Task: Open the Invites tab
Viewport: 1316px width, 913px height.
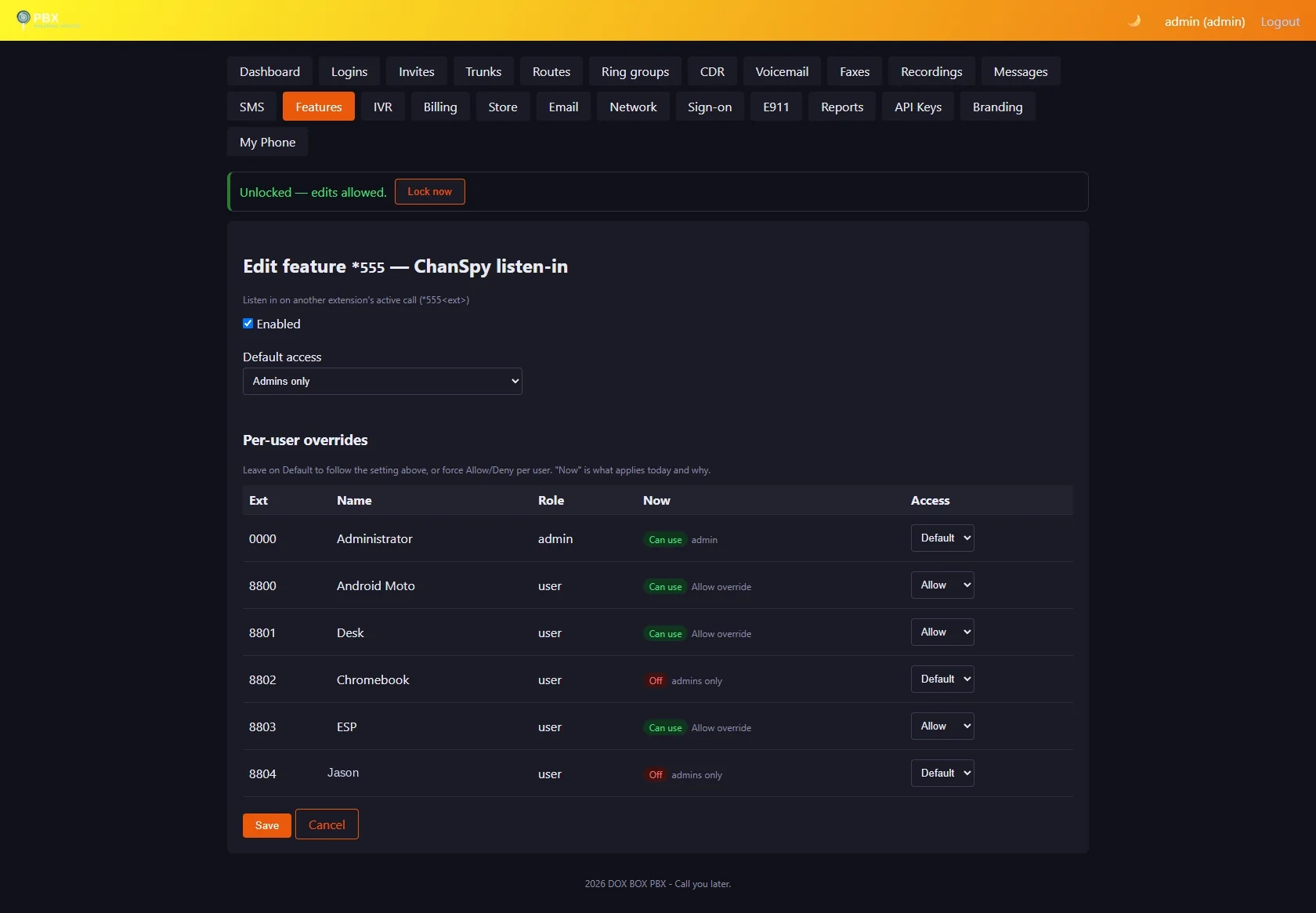Action: (x=417, y=71)
